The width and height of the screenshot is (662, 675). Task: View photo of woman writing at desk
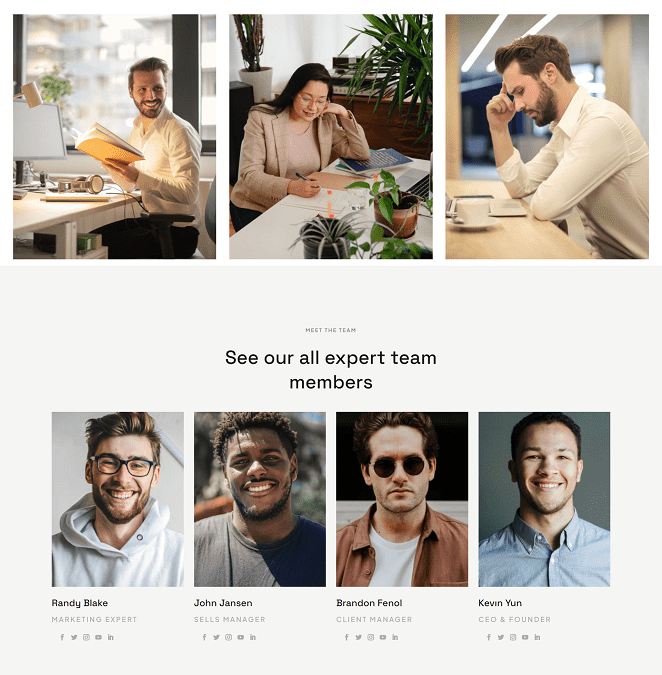point(331,136)
